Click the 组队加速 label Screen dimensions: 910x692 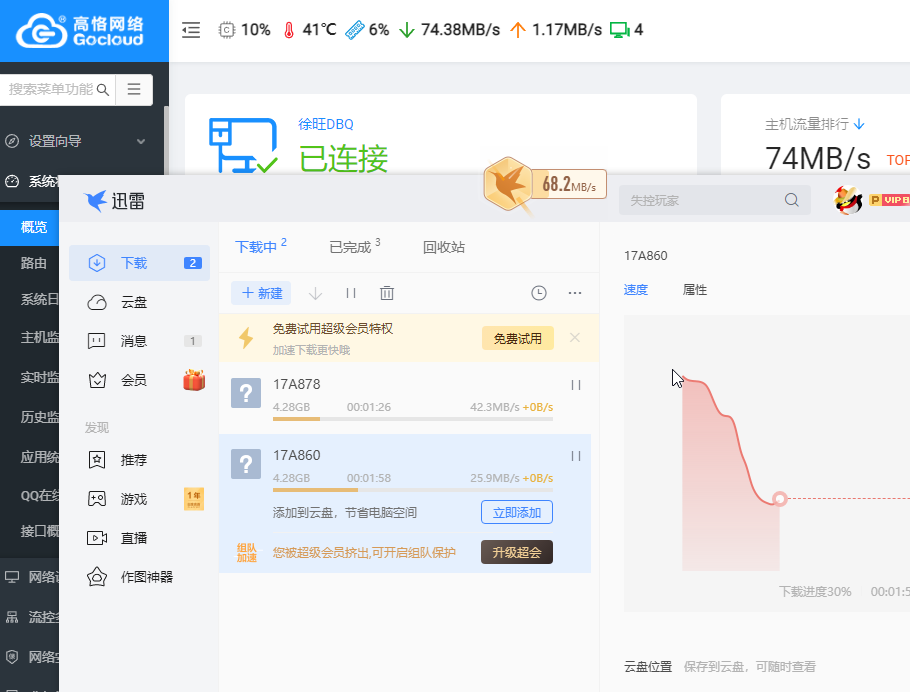[x=247, y=553]
